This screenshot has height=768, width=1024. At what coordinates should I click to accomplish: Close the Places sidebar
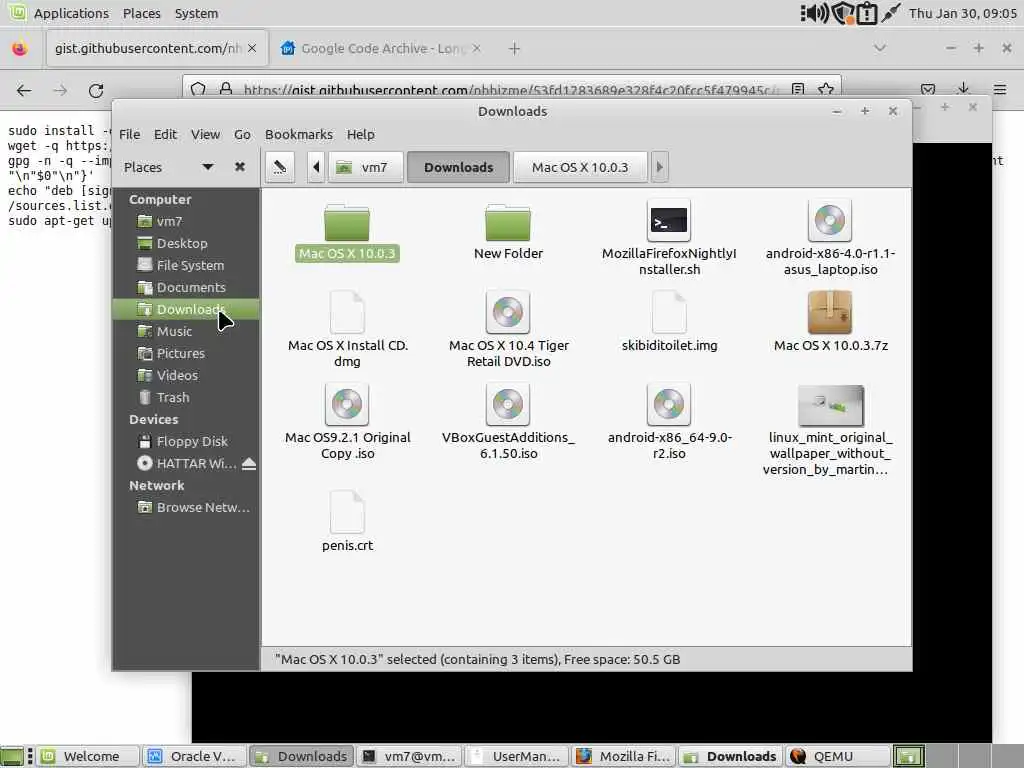pos(240,167)
